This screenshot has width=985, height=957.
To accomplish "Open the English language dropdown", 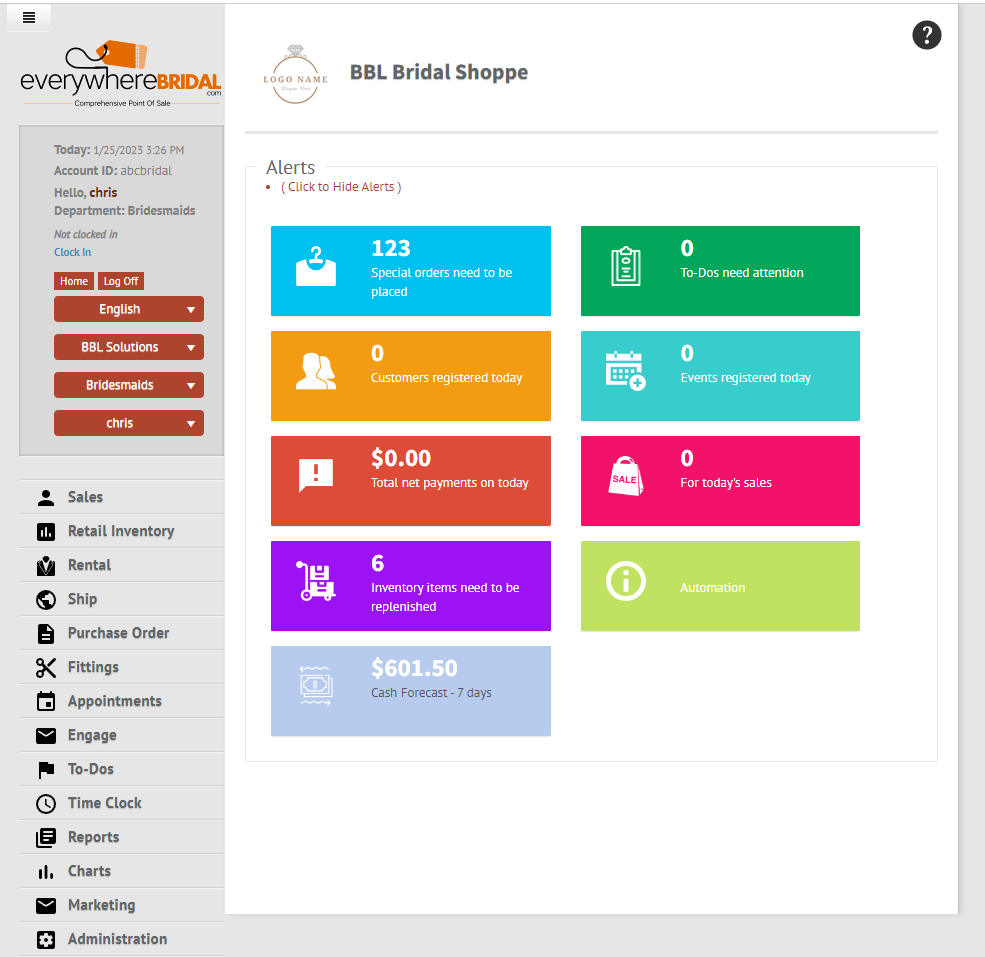I will (x=129, y=309).
